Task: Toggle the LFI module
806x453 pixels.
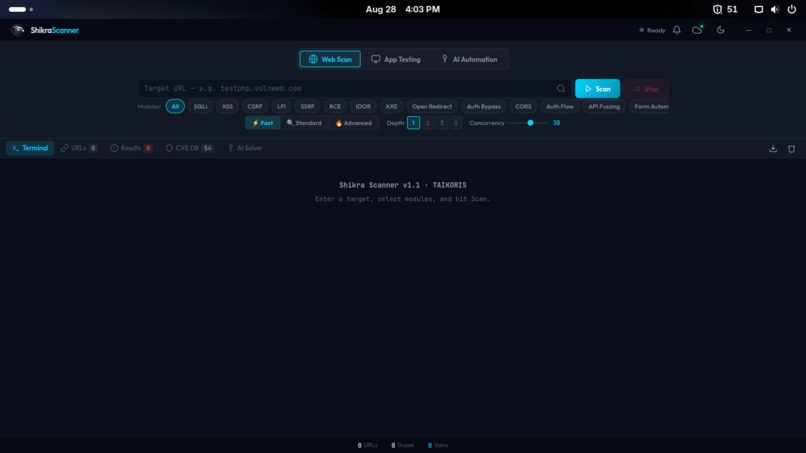Action: tap(281, 106)
